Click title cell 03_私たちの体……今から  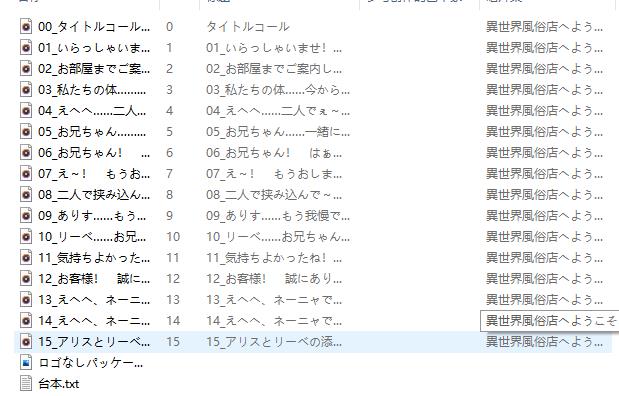278,90
